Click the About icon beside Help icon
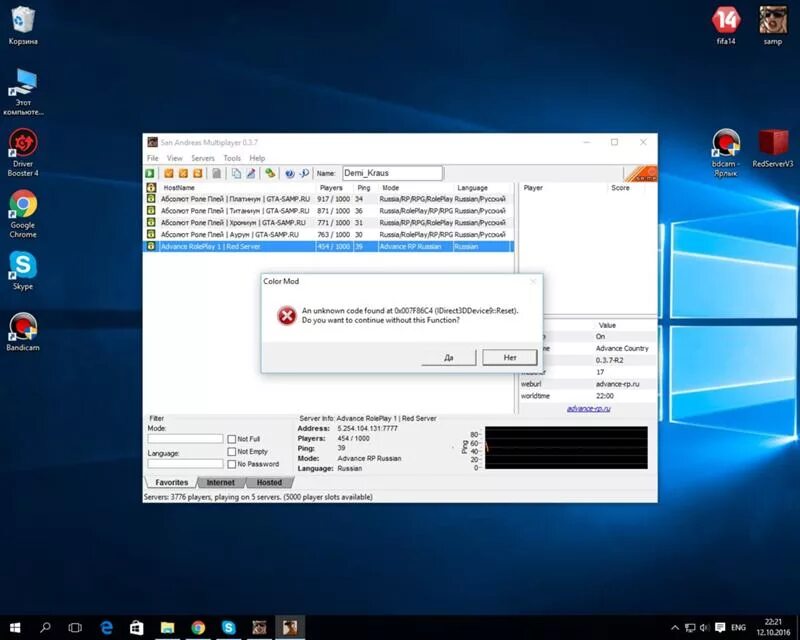This screenshot has height=640, width=800. click(304, 174)
